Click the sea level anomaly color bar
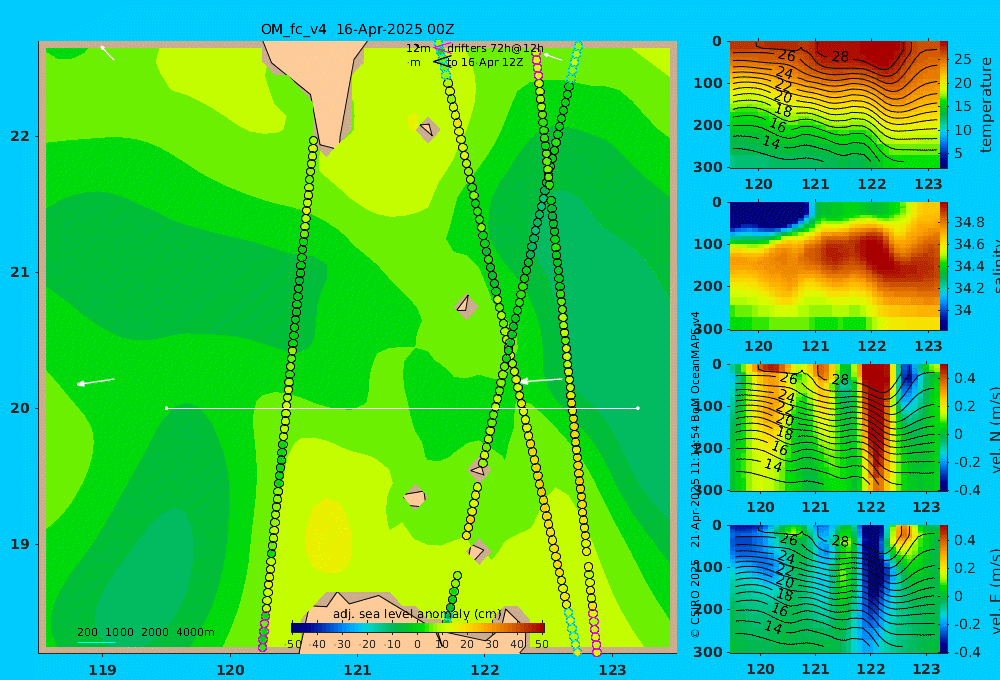 tap(418, 628)
